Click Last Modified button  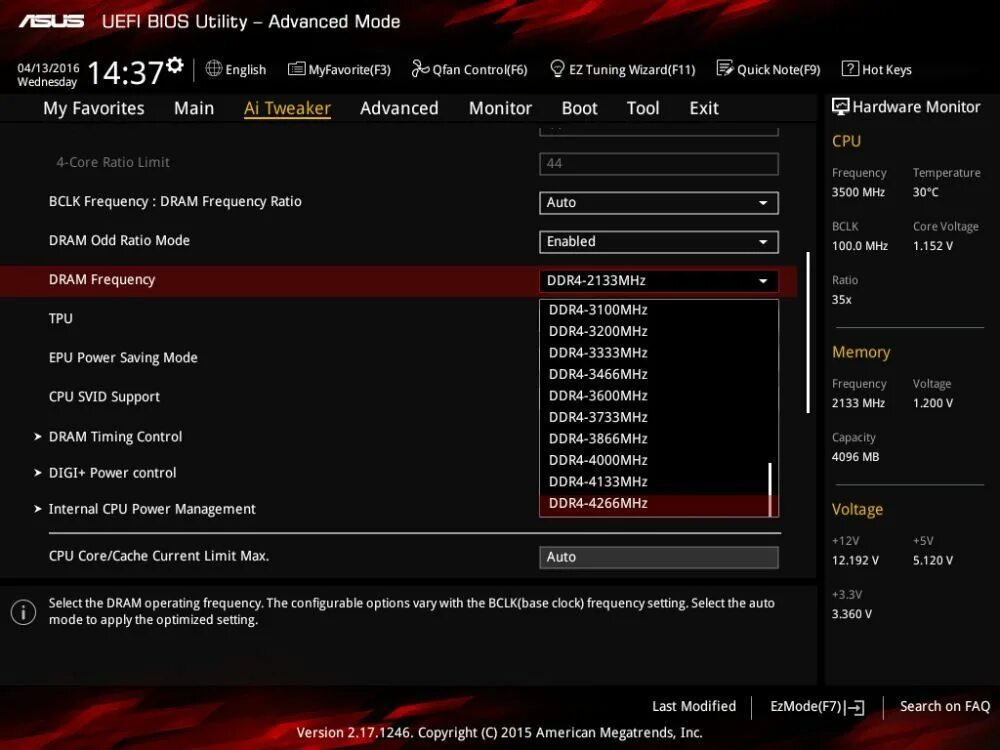694,707
